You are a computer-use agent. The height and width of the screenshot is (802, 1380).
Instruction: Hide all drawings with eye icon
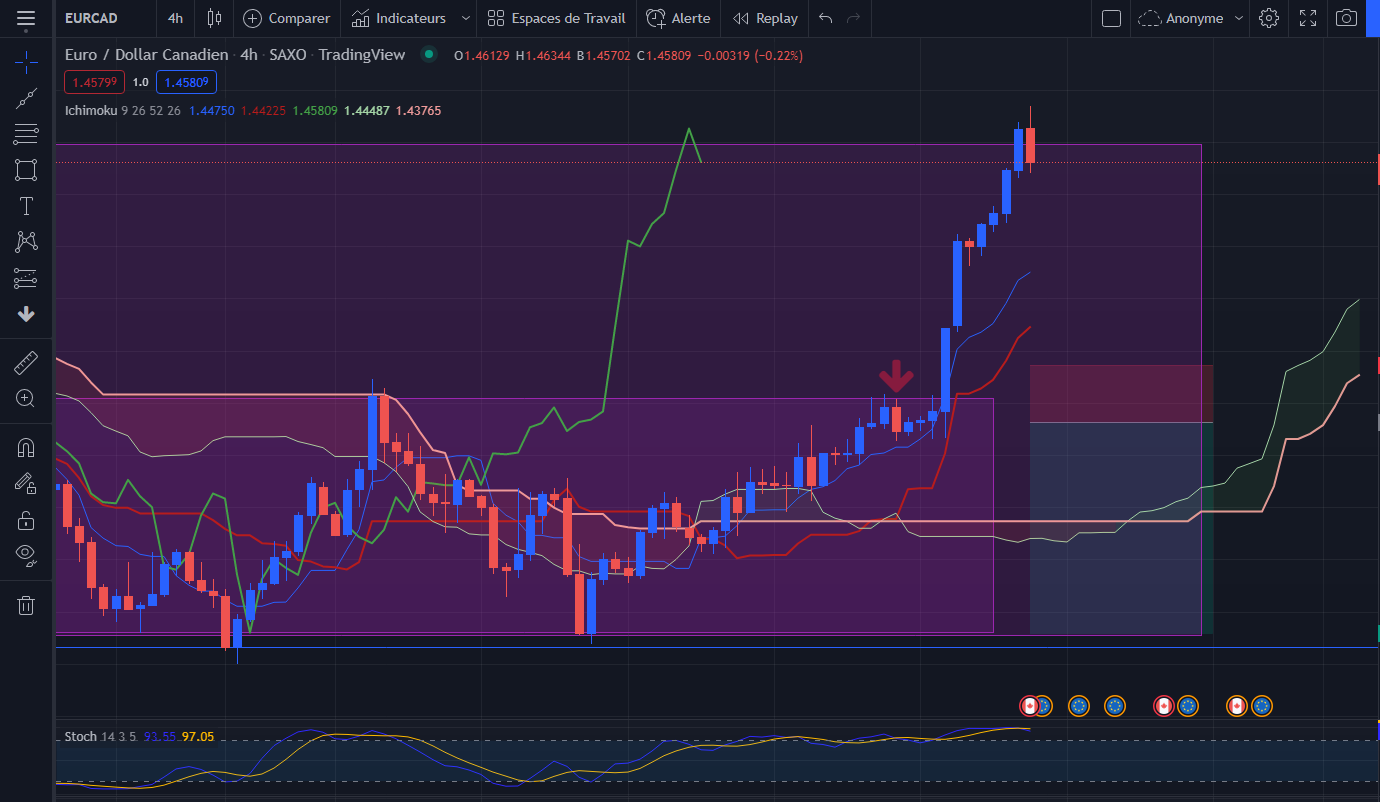click(26, 554)
